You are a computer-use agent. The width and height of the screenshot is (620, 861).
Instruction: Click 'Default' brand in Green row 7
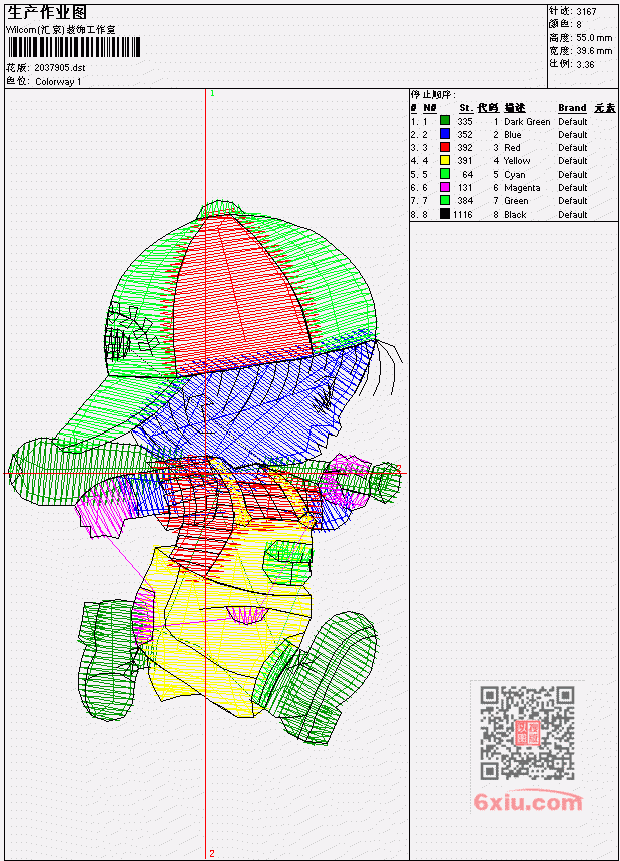tap(573, 201)
